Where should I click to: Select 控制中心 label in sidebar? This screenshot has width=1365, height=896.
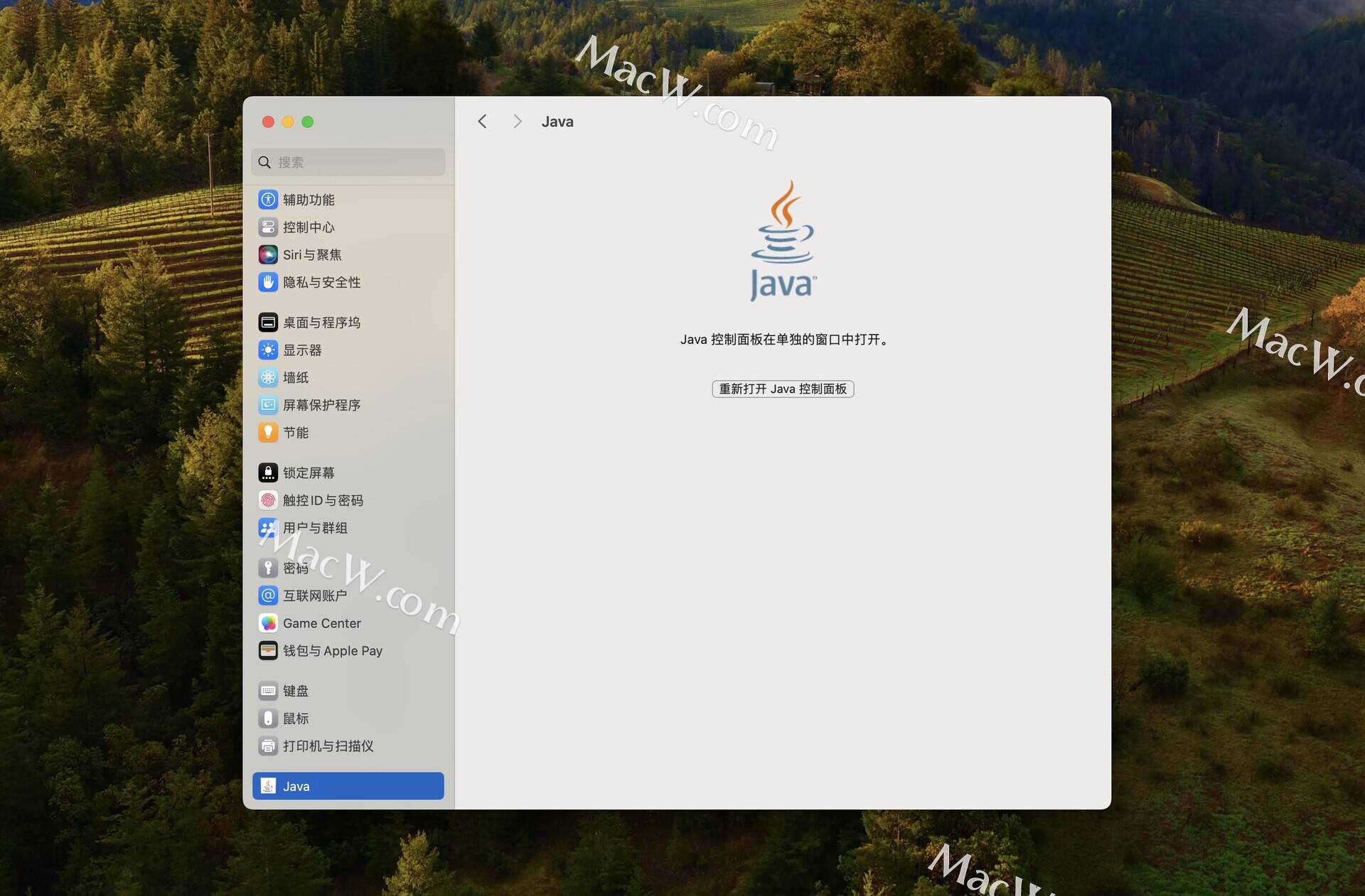click(x=309, y=227)
